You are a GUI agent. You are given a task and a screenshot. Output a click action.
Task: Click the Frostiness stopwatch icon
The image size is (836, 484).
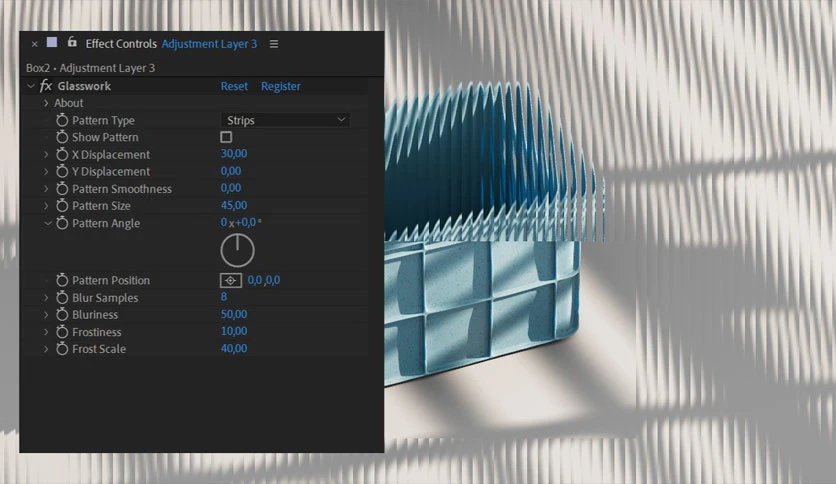(x=62, y=332)
